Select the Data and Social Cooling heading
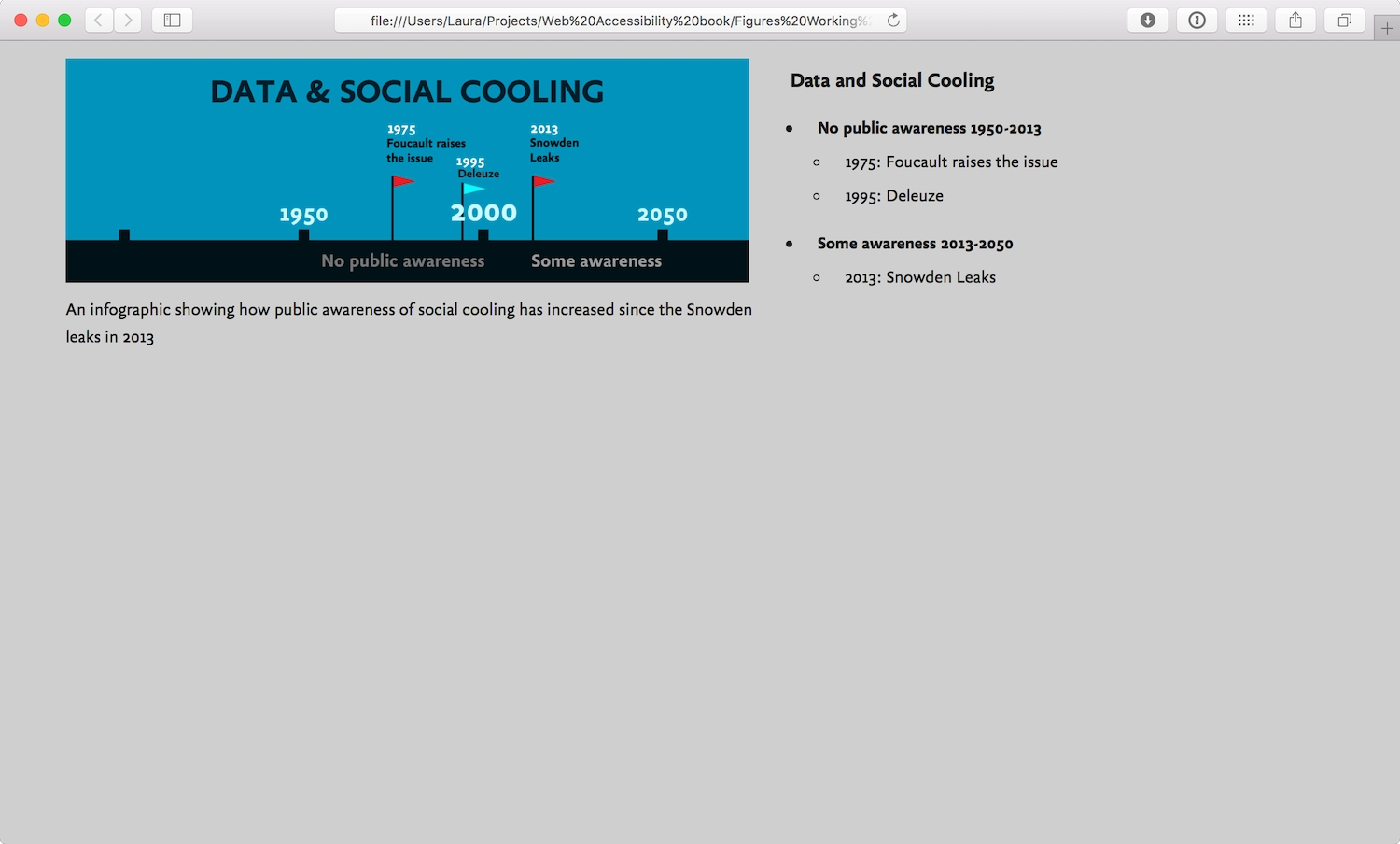The height and width of the screenshot is (844, 1400). [x=892, y=80]
